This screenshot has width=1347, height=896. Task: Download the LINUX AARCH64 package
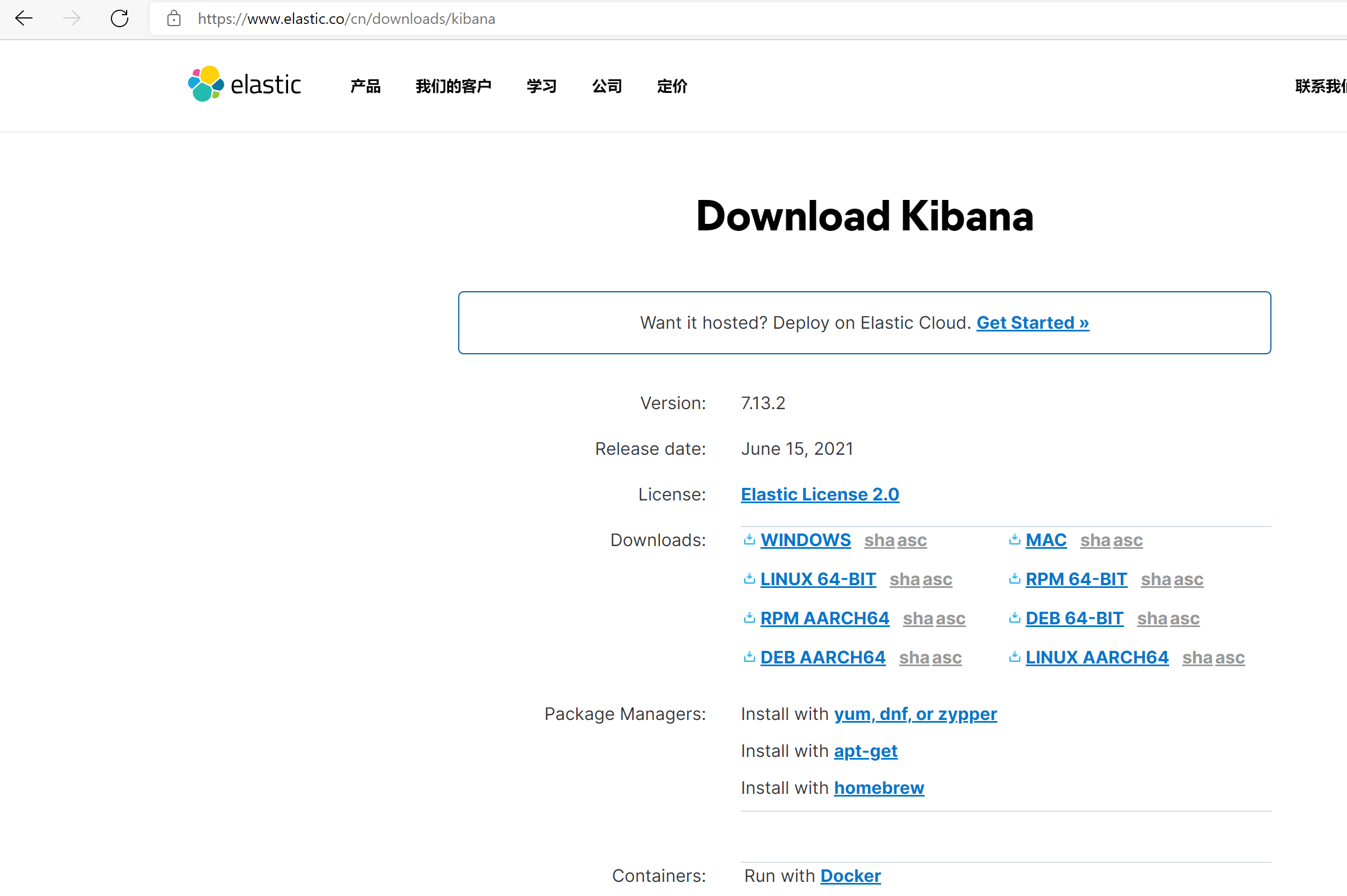(x=1097, y=657)
